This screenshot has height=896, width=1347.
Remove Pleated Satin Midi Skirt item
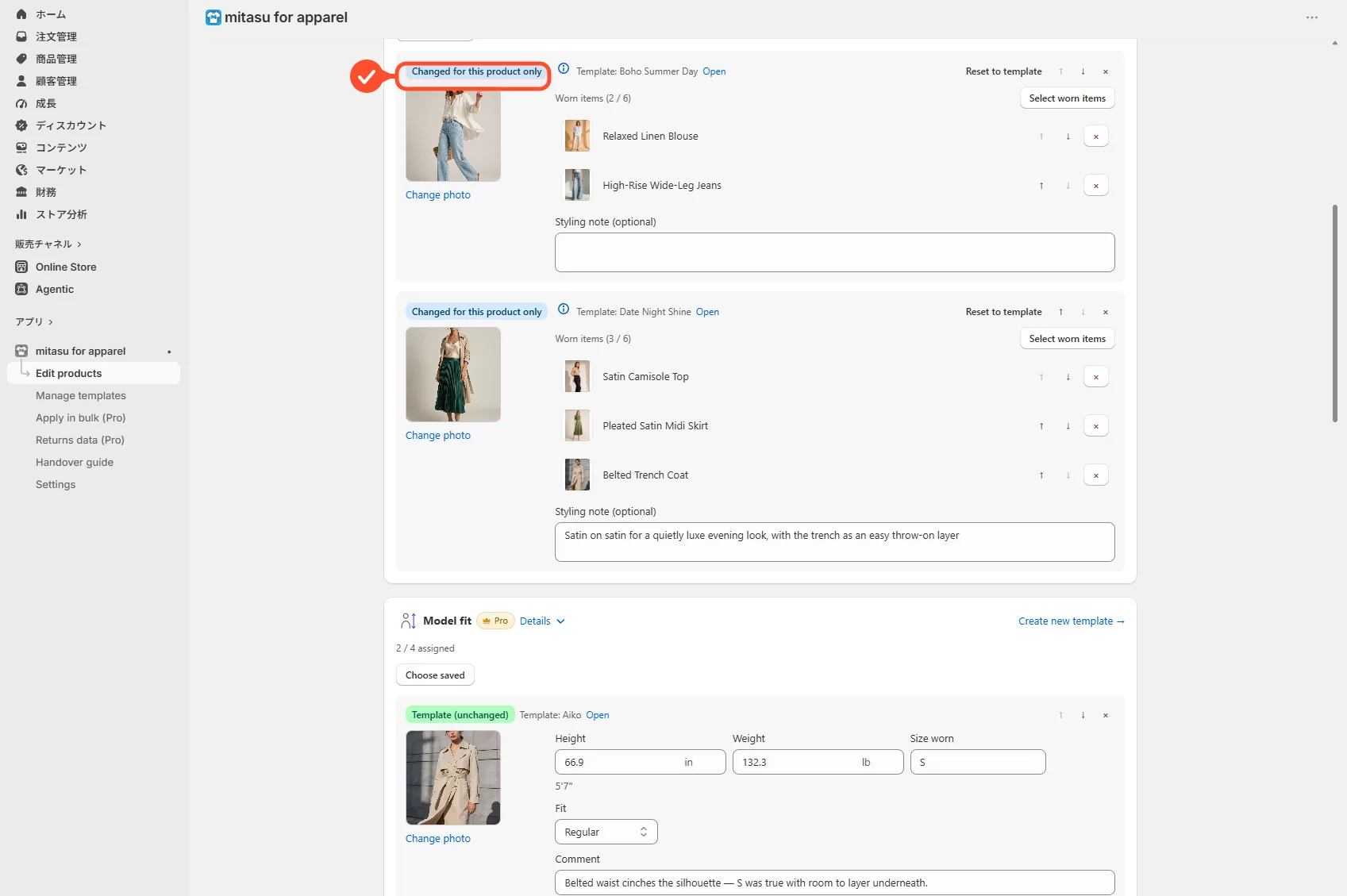[x=1096, y=426]
